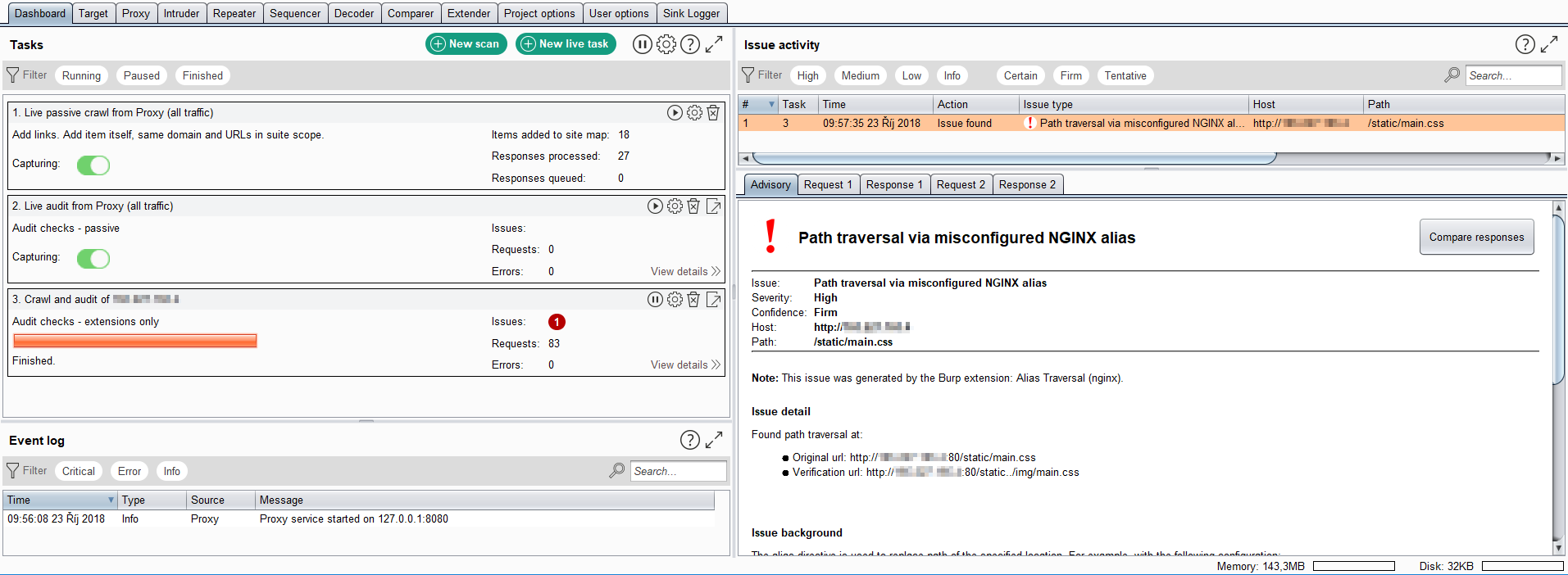The height and width of the screenshot is (575, 1568).
Task: Click the Compare responses button
Action: (x=1477, y=238)
